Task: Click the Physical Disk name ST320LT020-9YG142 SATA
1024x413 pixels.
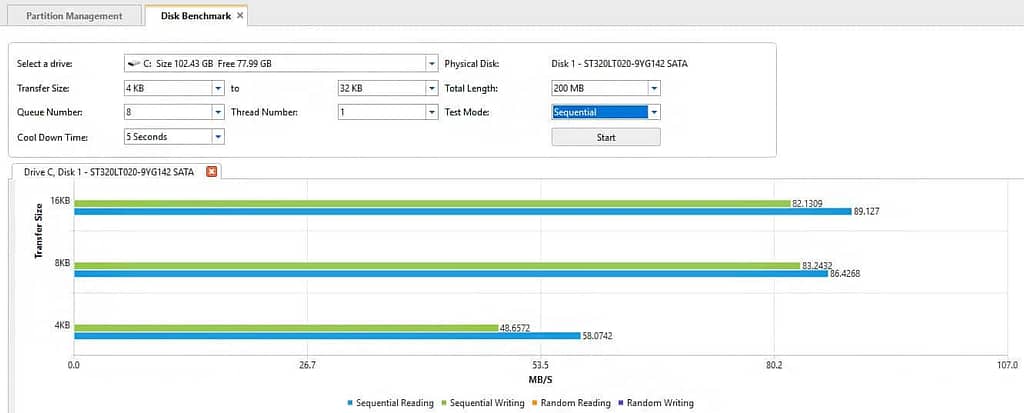Action: 619,64
